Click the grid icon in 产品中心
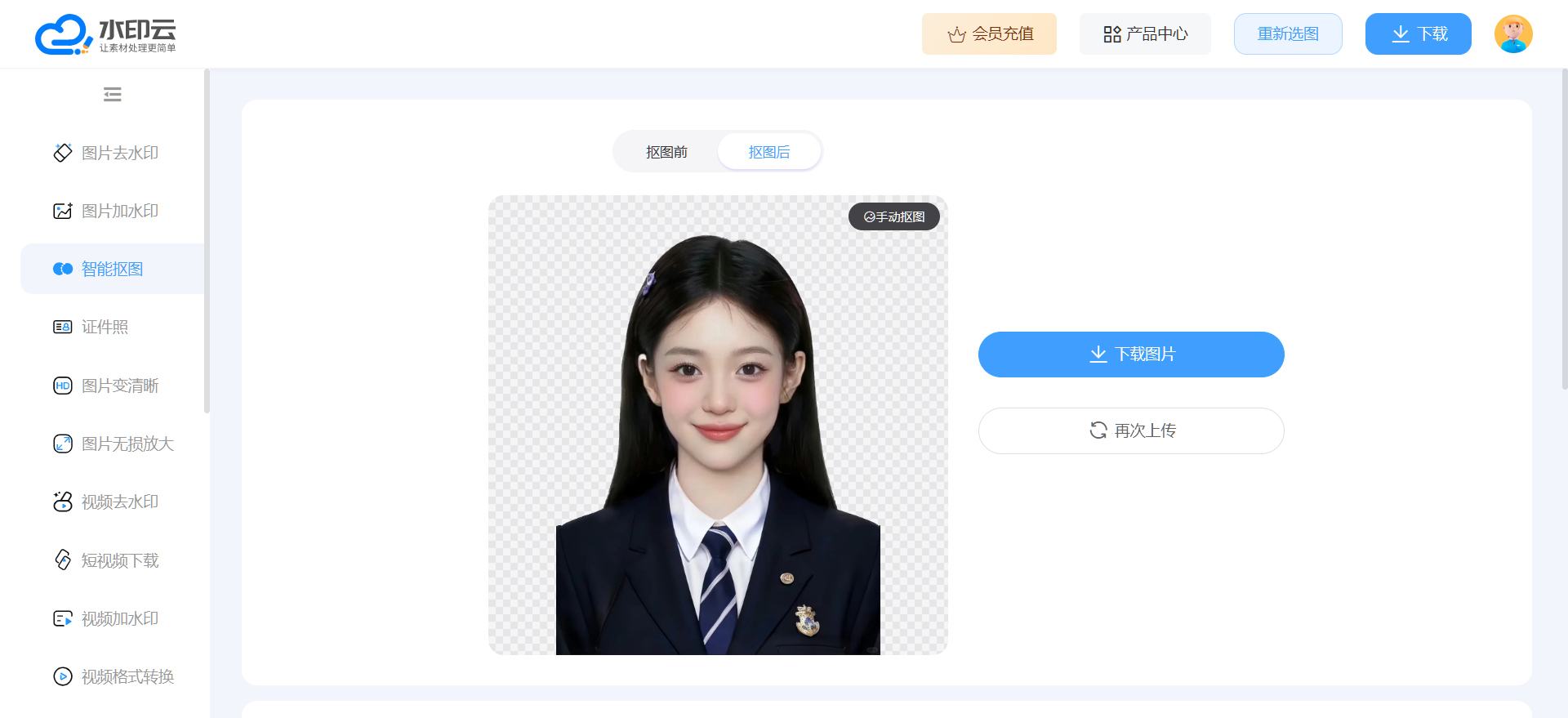 click(1112, 34)
